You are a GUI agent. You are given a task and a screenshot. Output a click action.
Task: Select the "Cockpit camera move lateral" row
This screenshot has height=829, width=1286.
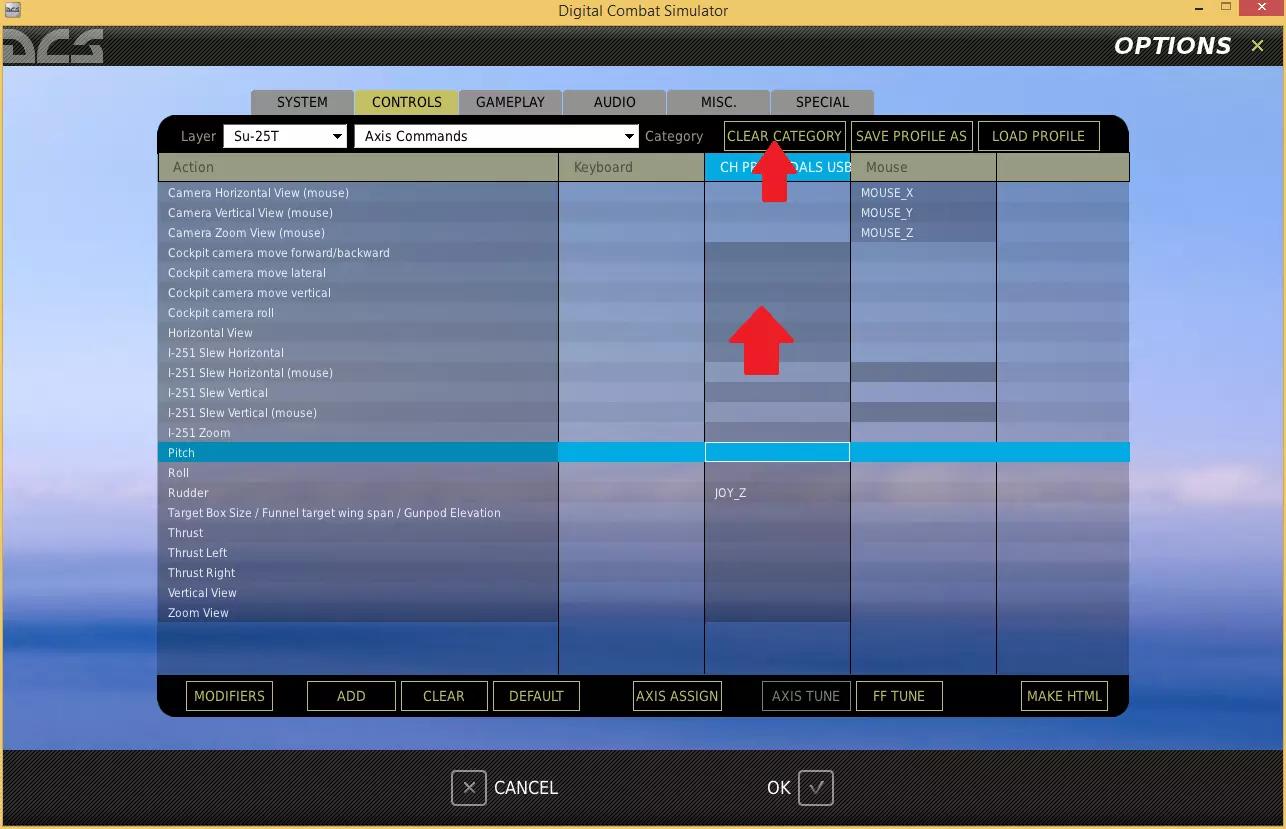point(358,273)
